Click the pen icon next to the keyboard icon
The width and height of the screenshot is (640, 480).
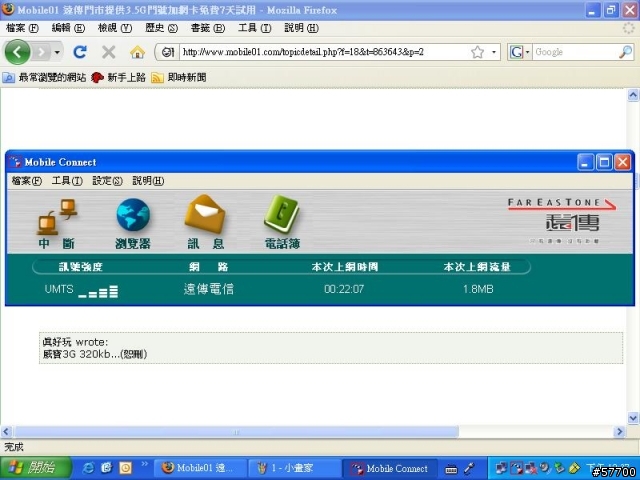tap(469, 469)
